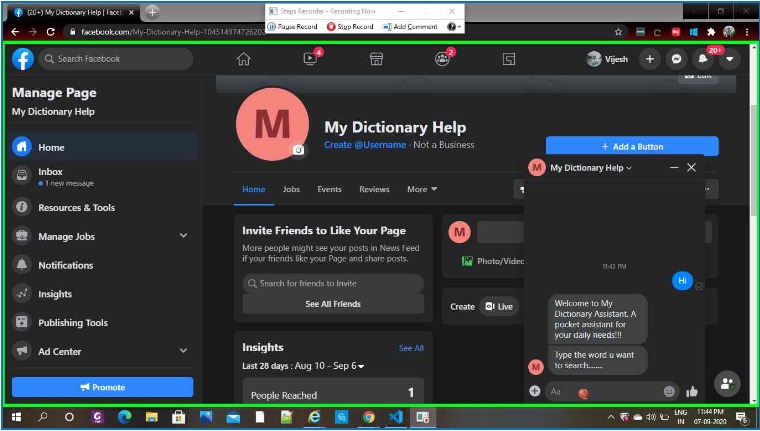
Task: Open My Dictionary Help chat name dropdown
Action: point(591,168)
